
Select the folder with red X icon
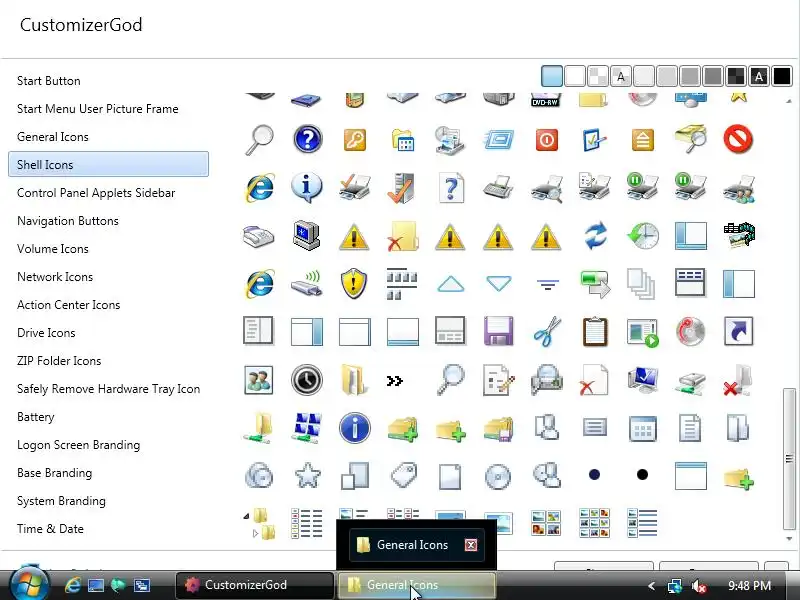click(x=403, y=236)
